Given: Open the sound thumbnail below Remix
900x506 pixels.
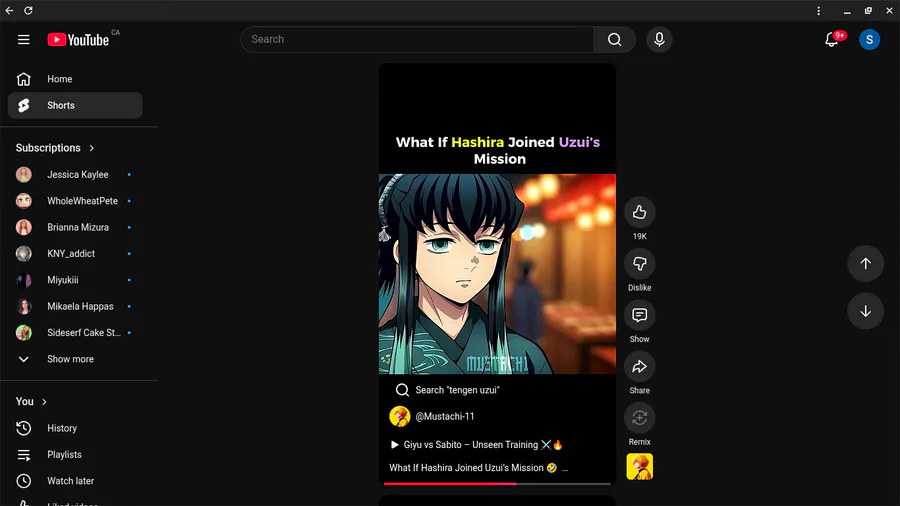Looking at the screenshot, I should (x=639, y=466).
